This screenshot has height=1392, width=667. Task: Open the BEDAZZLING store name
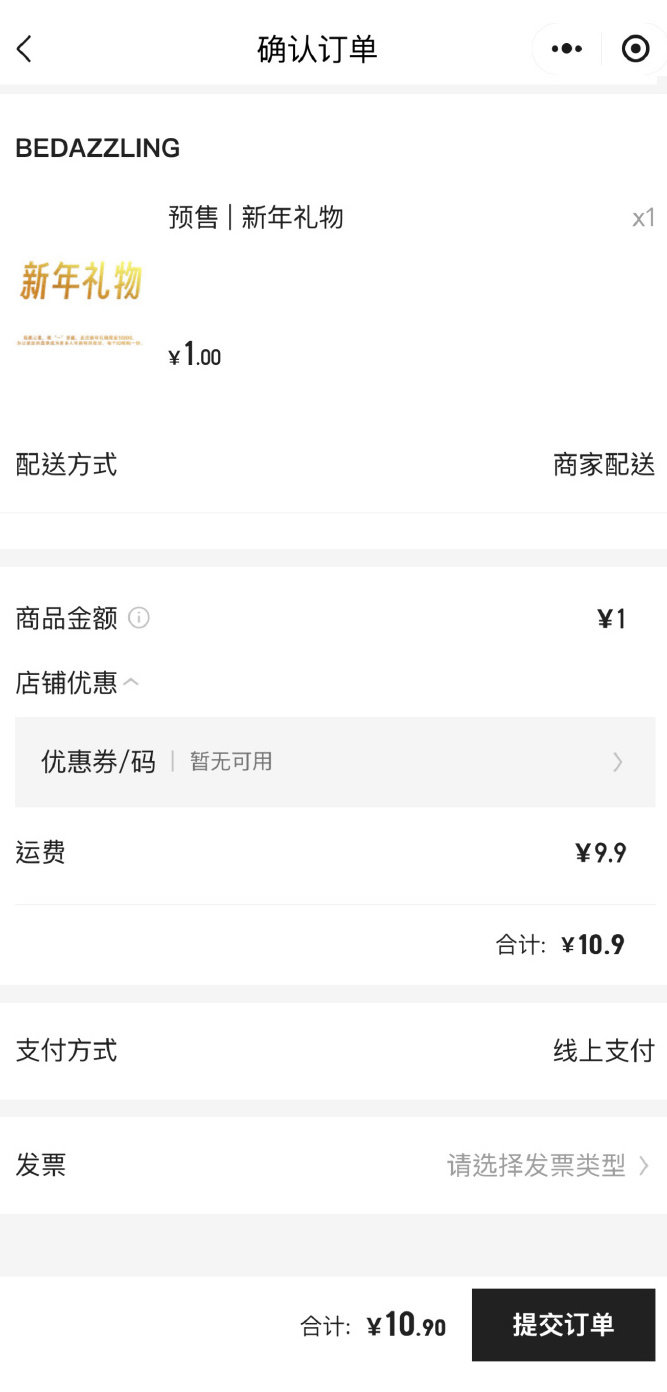(98, 148)
